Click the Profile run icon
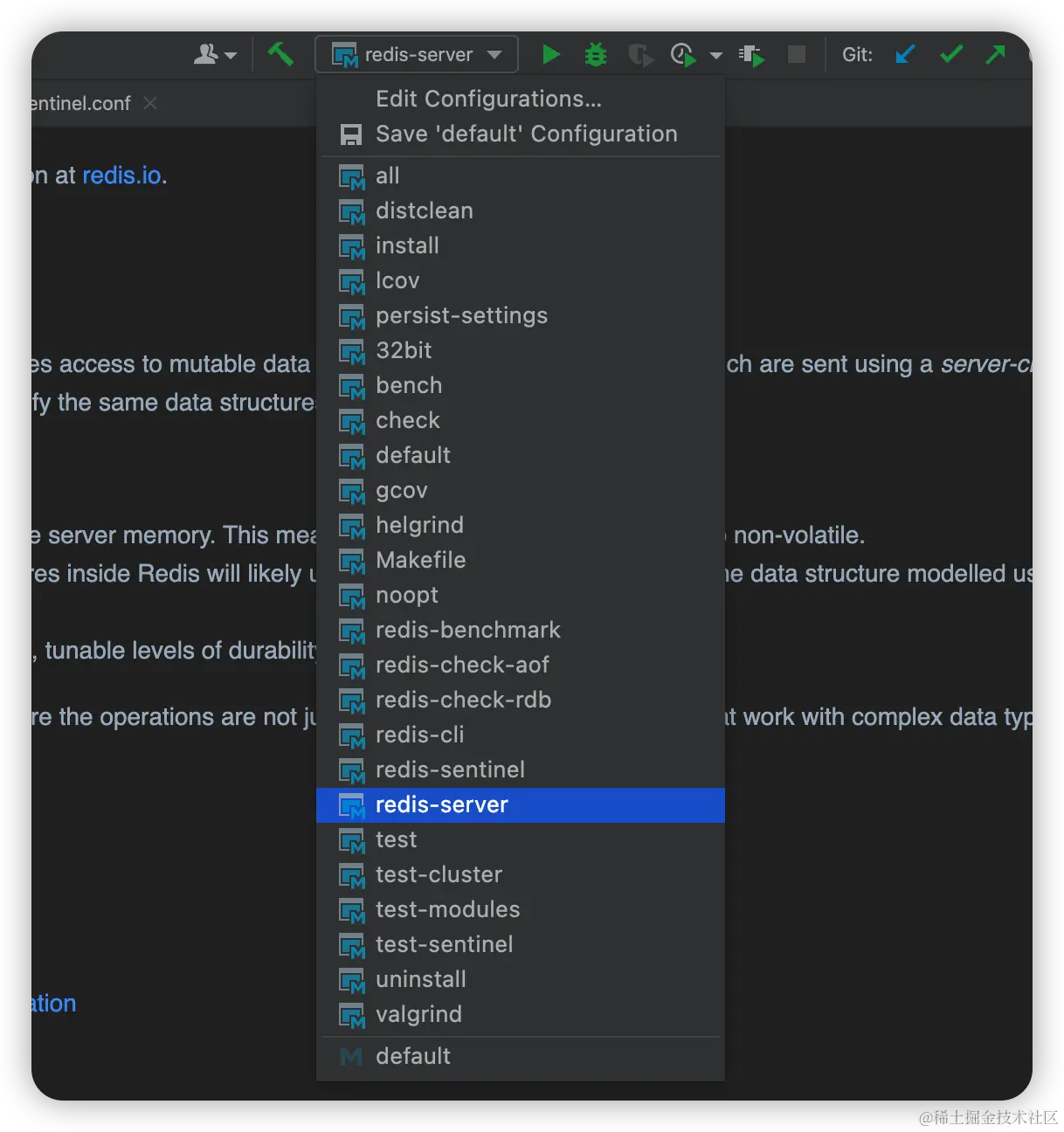Screen dimensions: 1064x1132 pos(683,55)
